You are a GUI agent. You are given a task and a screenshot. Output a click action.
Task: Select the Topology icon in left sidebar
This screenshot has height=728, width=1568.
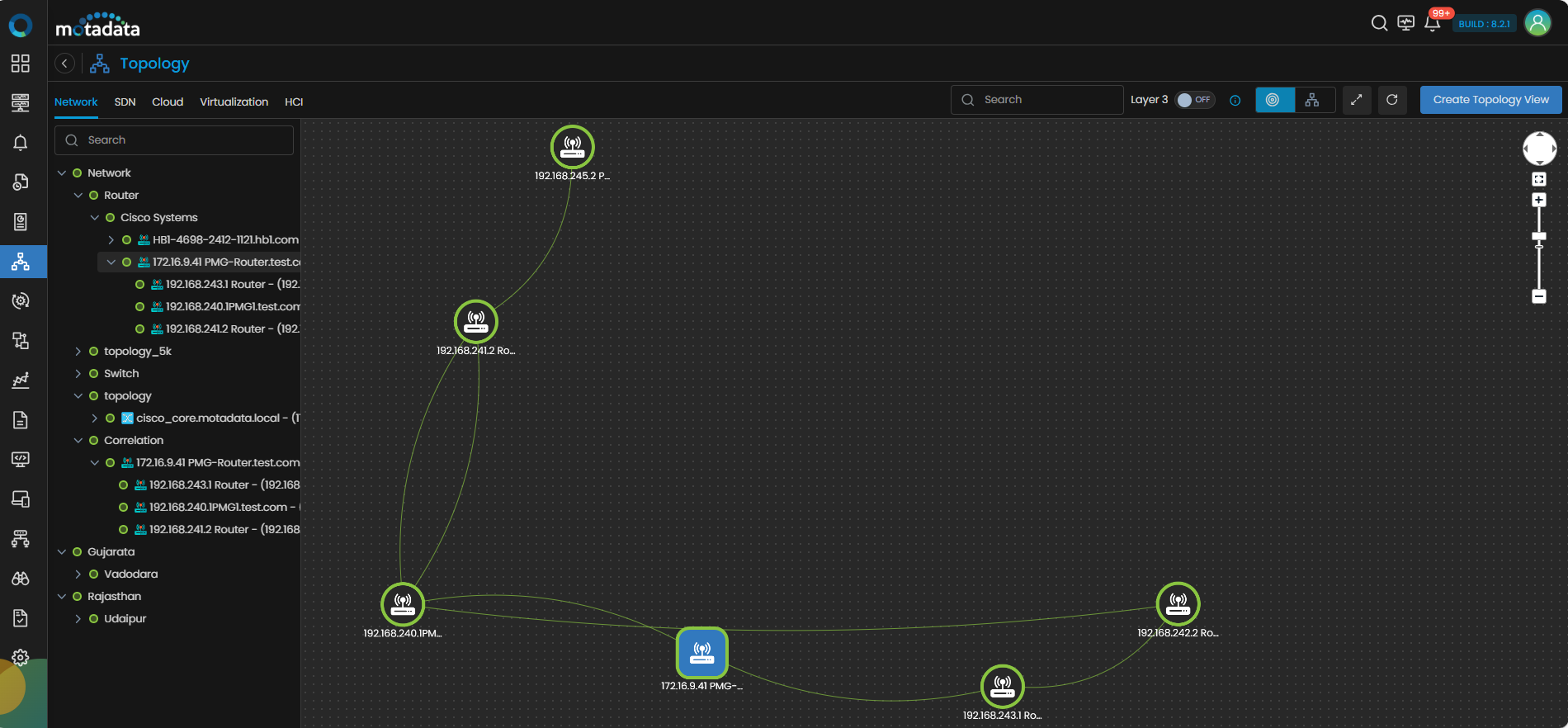pos(21,262)
